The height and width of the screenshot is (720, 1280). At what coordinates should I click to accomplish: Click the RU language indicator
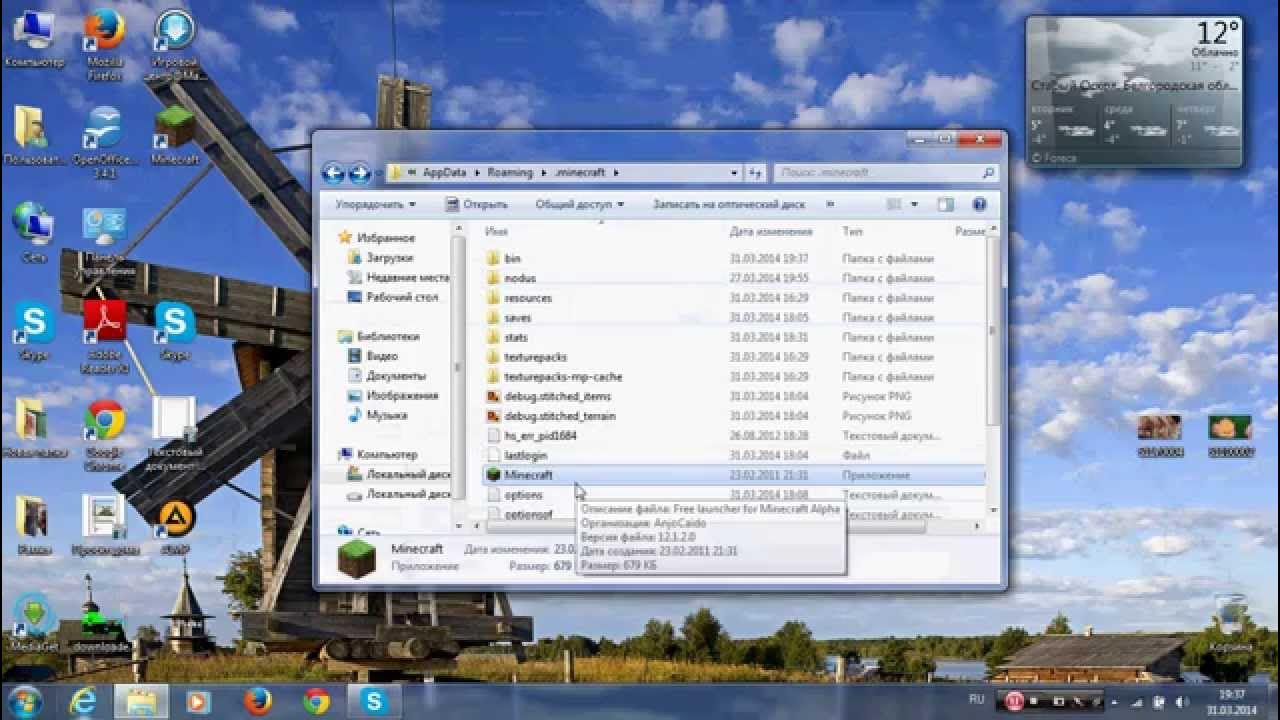(976, 699)
